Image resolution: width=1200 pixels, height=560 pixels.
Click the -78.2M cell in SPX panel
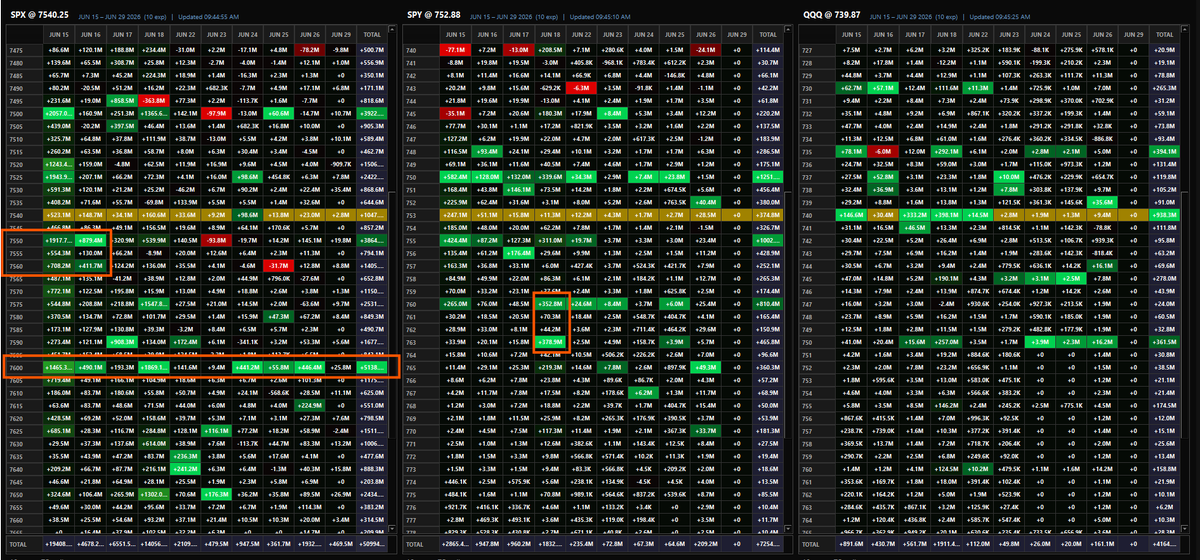[309, 49]
